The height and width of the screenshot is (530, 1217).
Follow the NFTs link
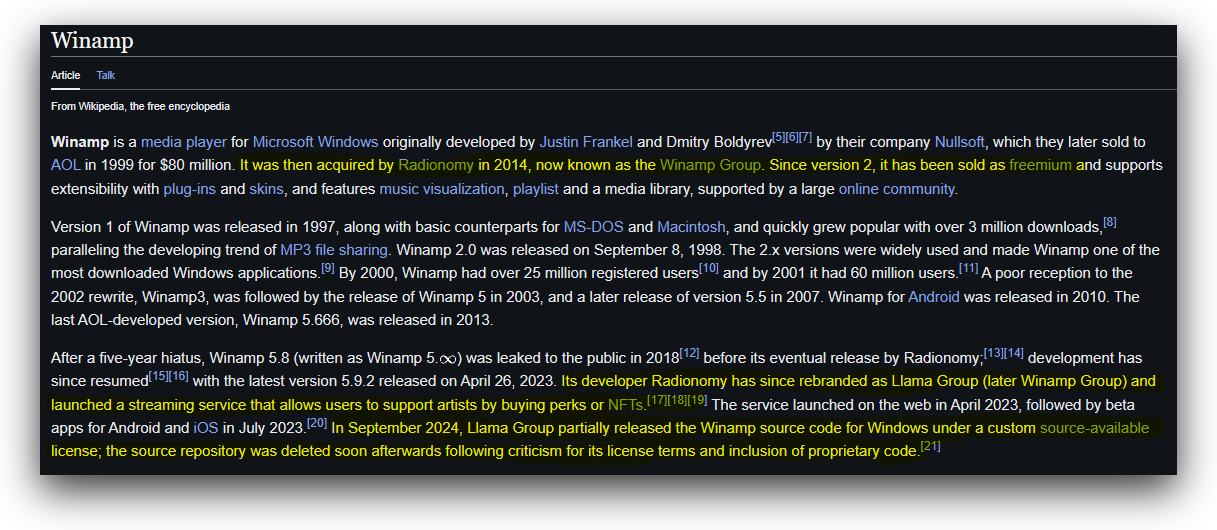click(627, 405)
